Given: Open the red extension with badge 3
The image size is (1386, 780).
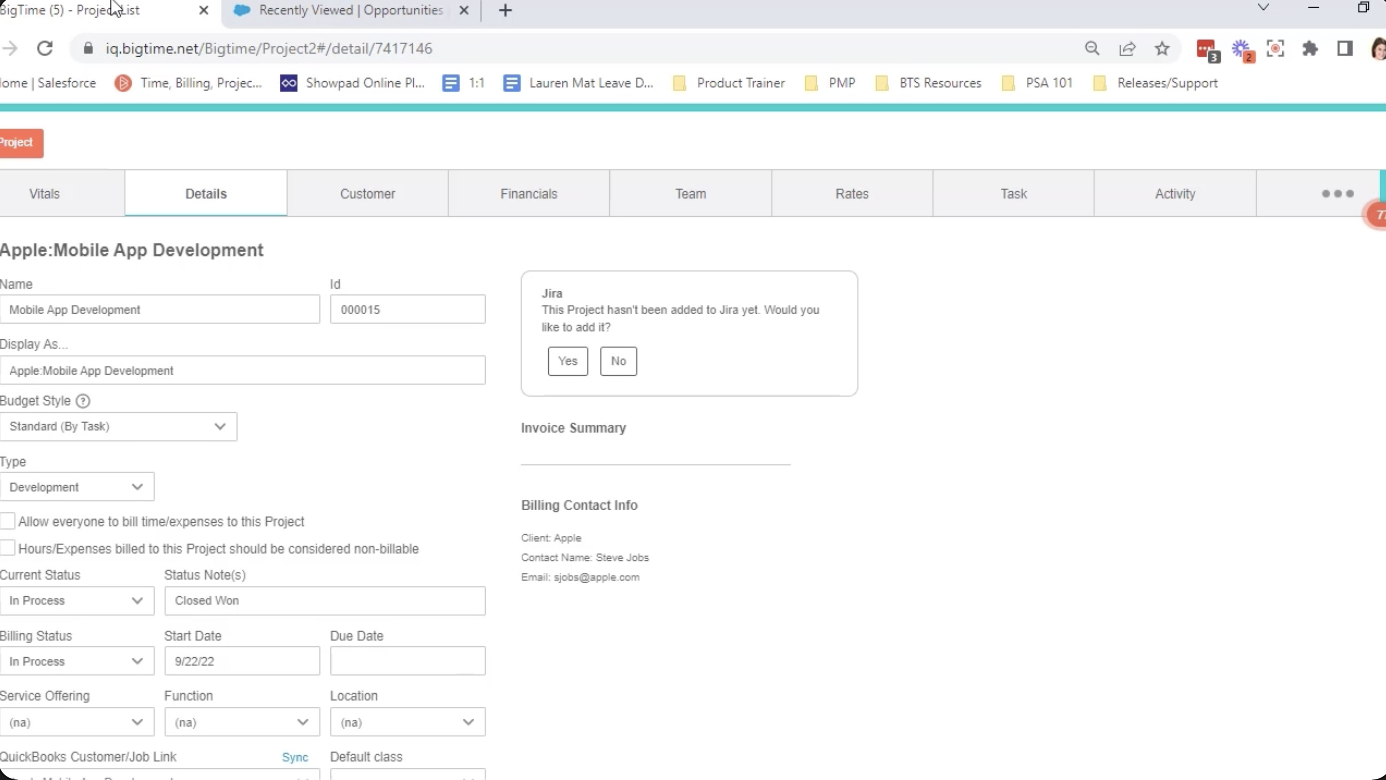Looking at the screenshot, I should [1207, 49].
